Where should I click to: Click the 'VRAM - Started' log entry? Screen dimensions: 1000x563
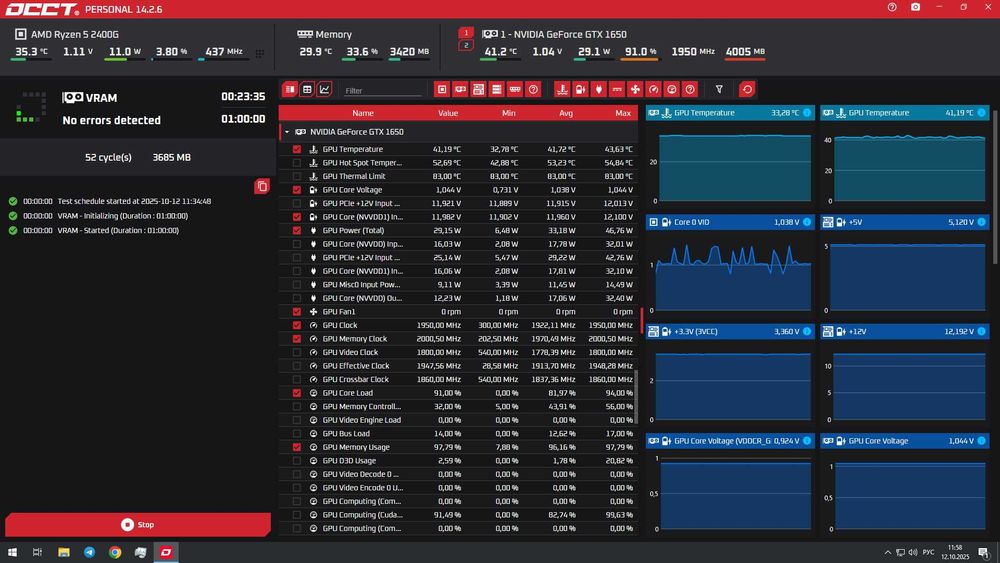118,231
